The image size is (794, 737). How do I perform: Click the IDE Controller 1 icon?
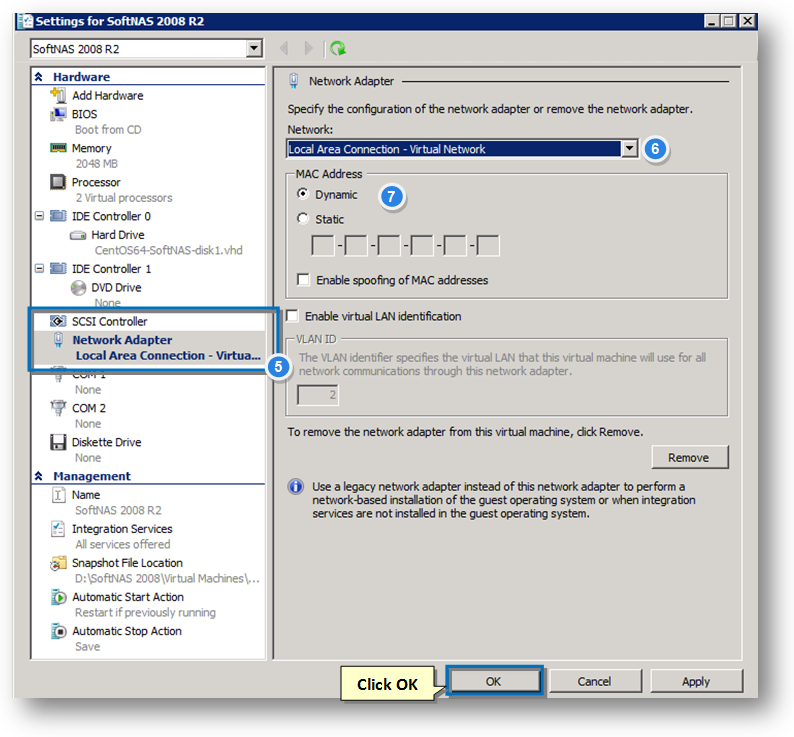click(x=58, y=268)
